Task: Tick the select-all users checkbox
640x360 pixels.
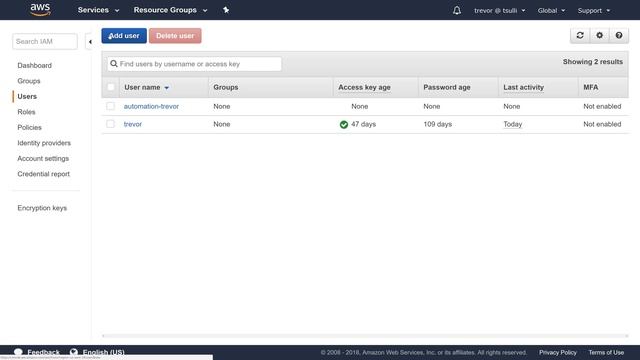Action: 111,87
